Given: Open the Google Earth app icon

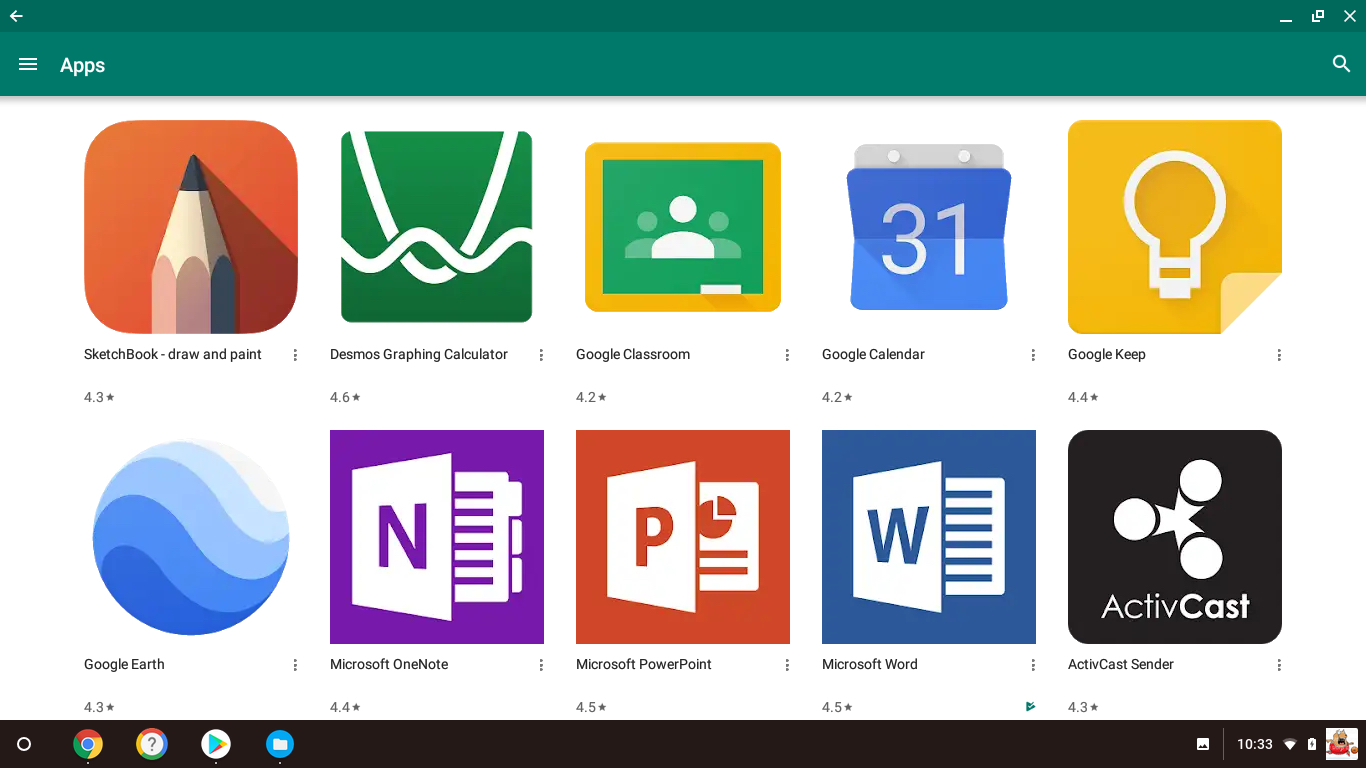Looking at the screenshot, I should [191, 537].
